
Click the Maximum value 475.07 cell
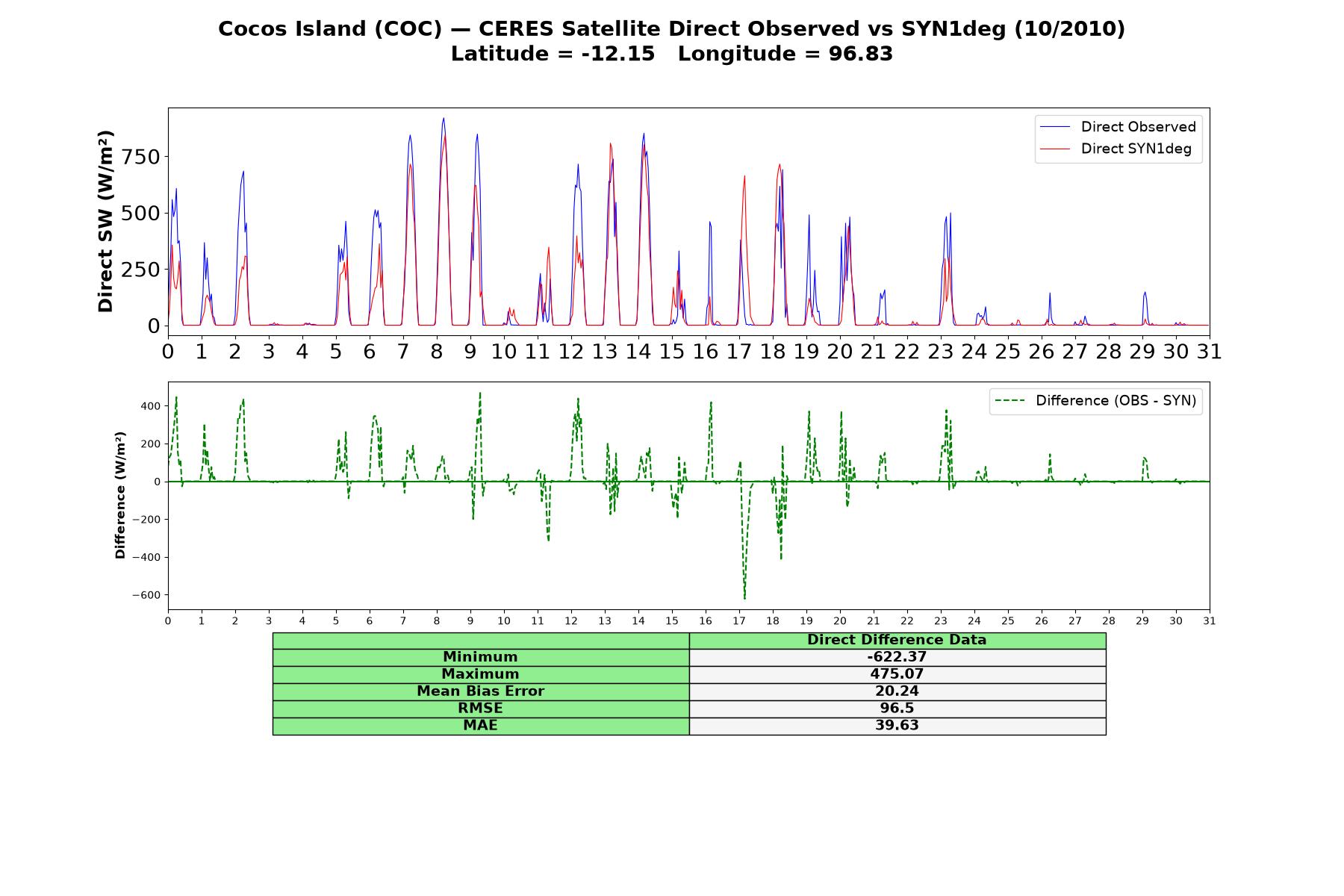[897, 674]
